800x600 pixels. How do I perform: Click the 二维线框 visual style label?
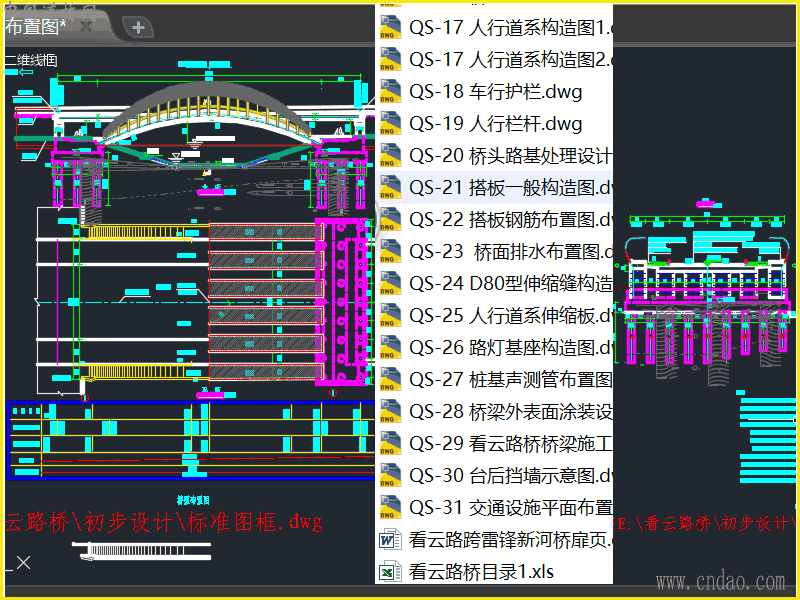click(x=32, y=60)
